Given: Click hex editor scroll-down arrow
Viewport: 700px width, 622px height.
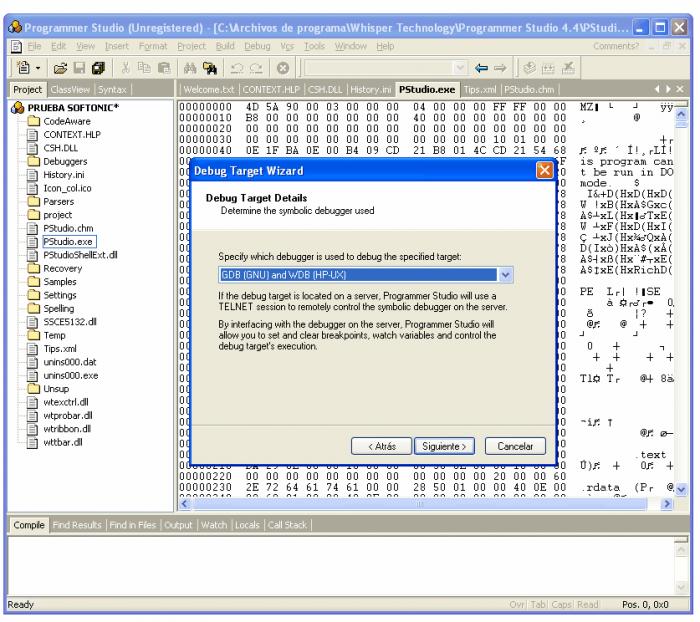Looking at the screenshot, I should click(681, 490).
